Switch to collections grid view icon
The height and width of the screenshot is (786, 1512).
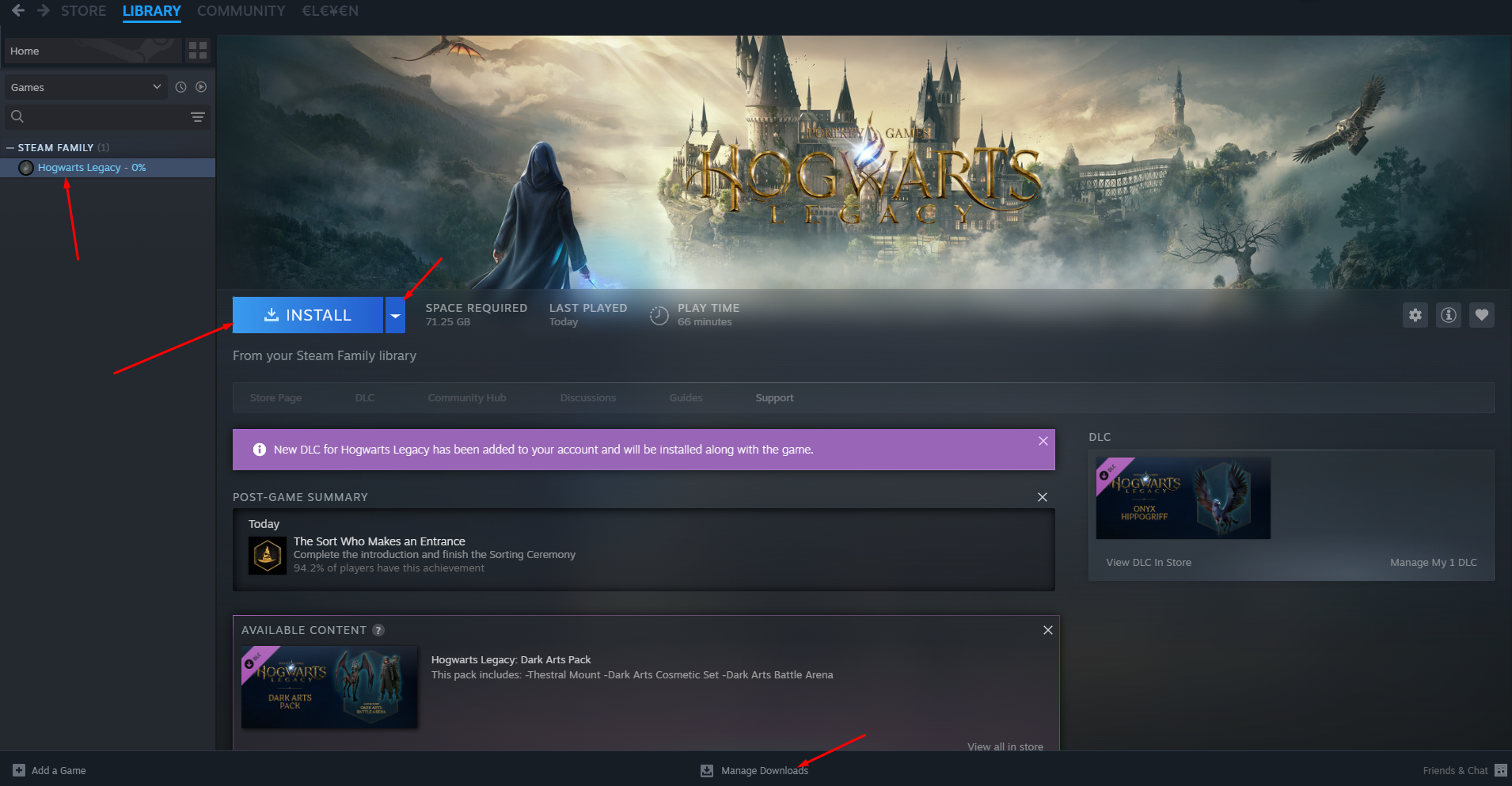click(x=198, y=51)
